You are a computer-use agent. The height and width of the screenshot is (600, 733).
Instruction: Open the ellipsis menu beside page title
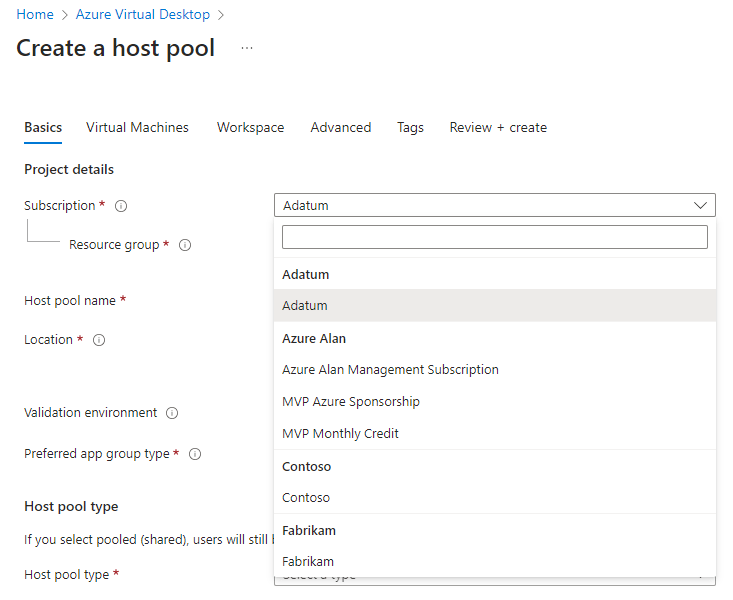[247, 48]
